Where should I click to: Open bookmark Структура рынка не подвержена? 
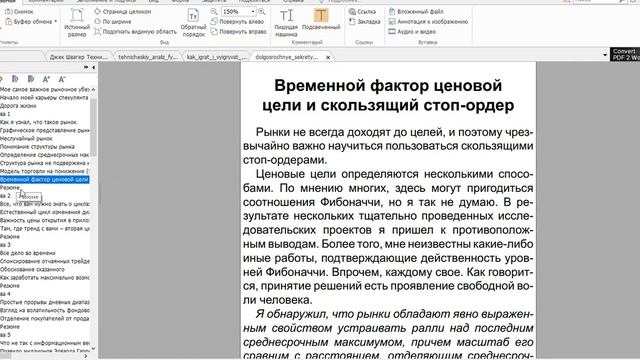pyautogui.click(x=44, y=163)
